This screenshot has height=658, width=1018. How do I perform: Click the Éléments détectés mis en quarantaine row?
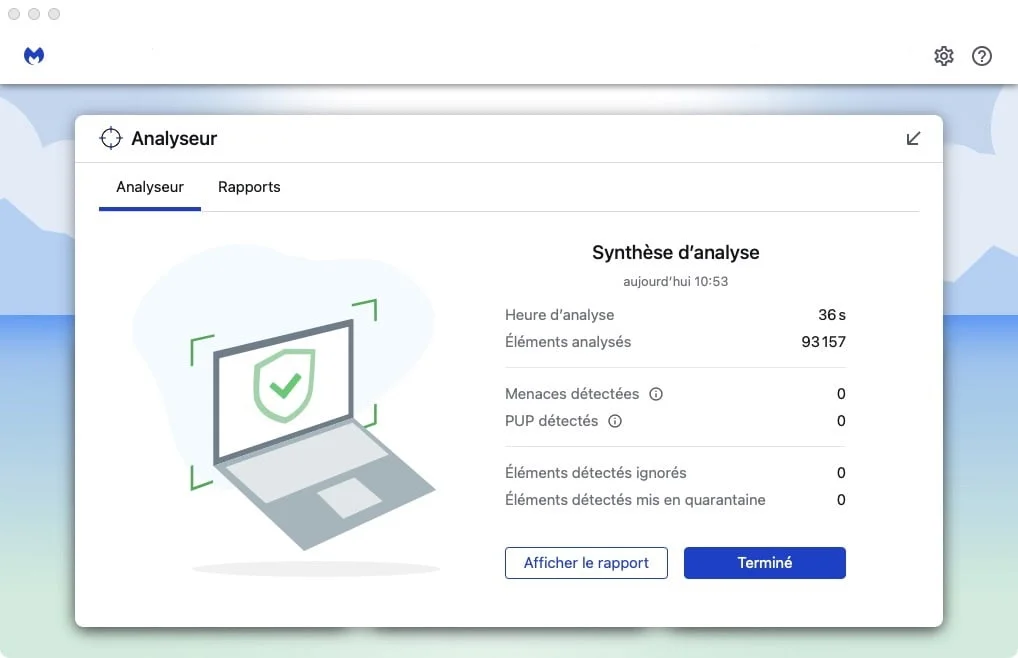pos(634,500)
